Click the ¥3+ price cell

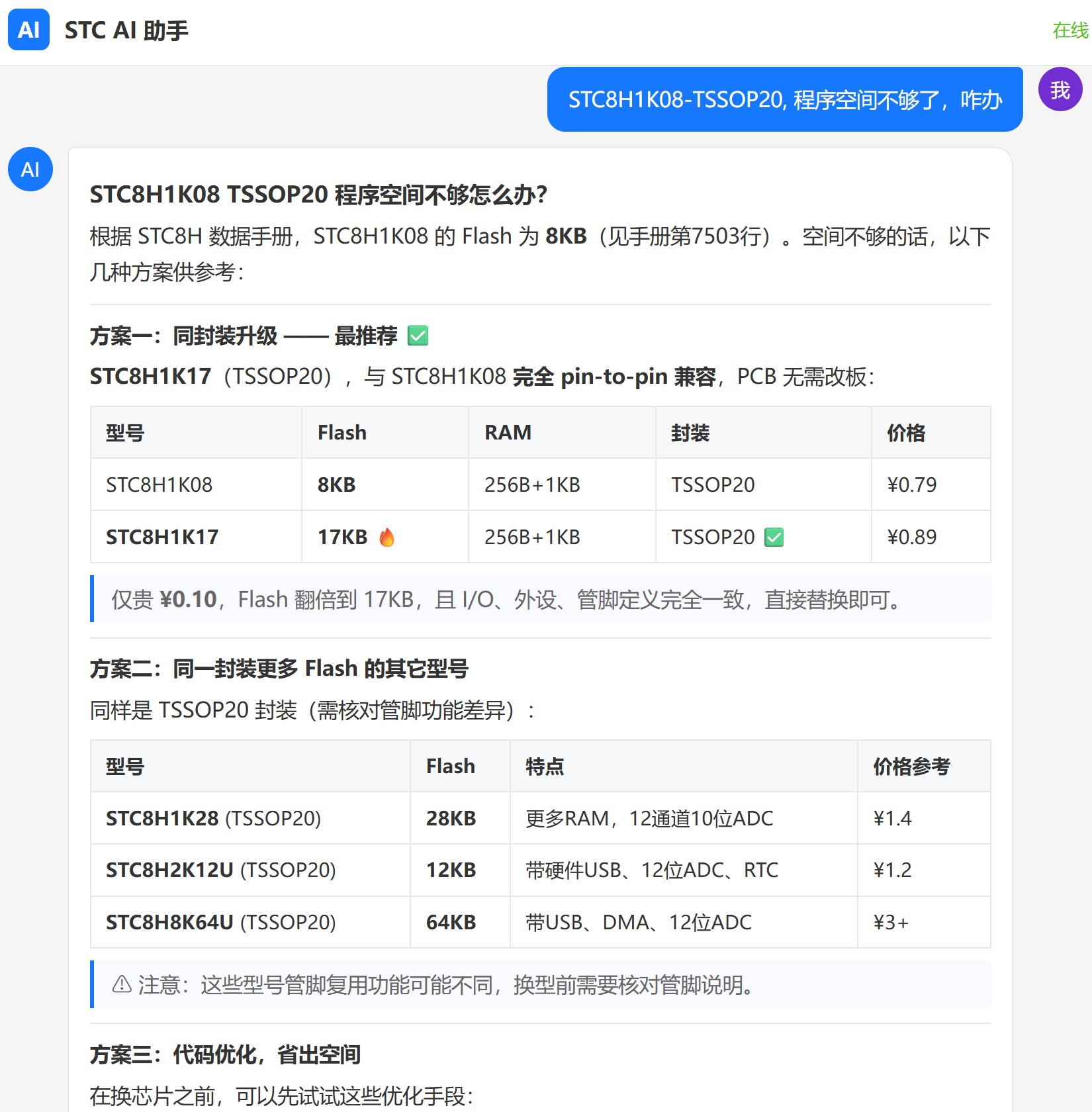[x=924, y=922]
